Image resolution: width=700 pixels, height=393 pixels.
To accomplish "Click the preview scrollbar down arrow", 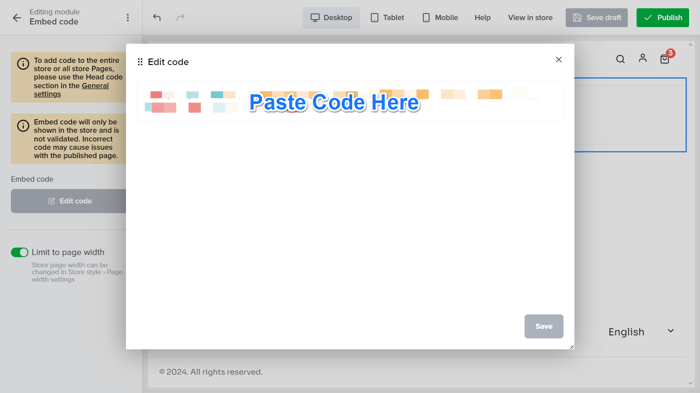I will pos(691,383).
